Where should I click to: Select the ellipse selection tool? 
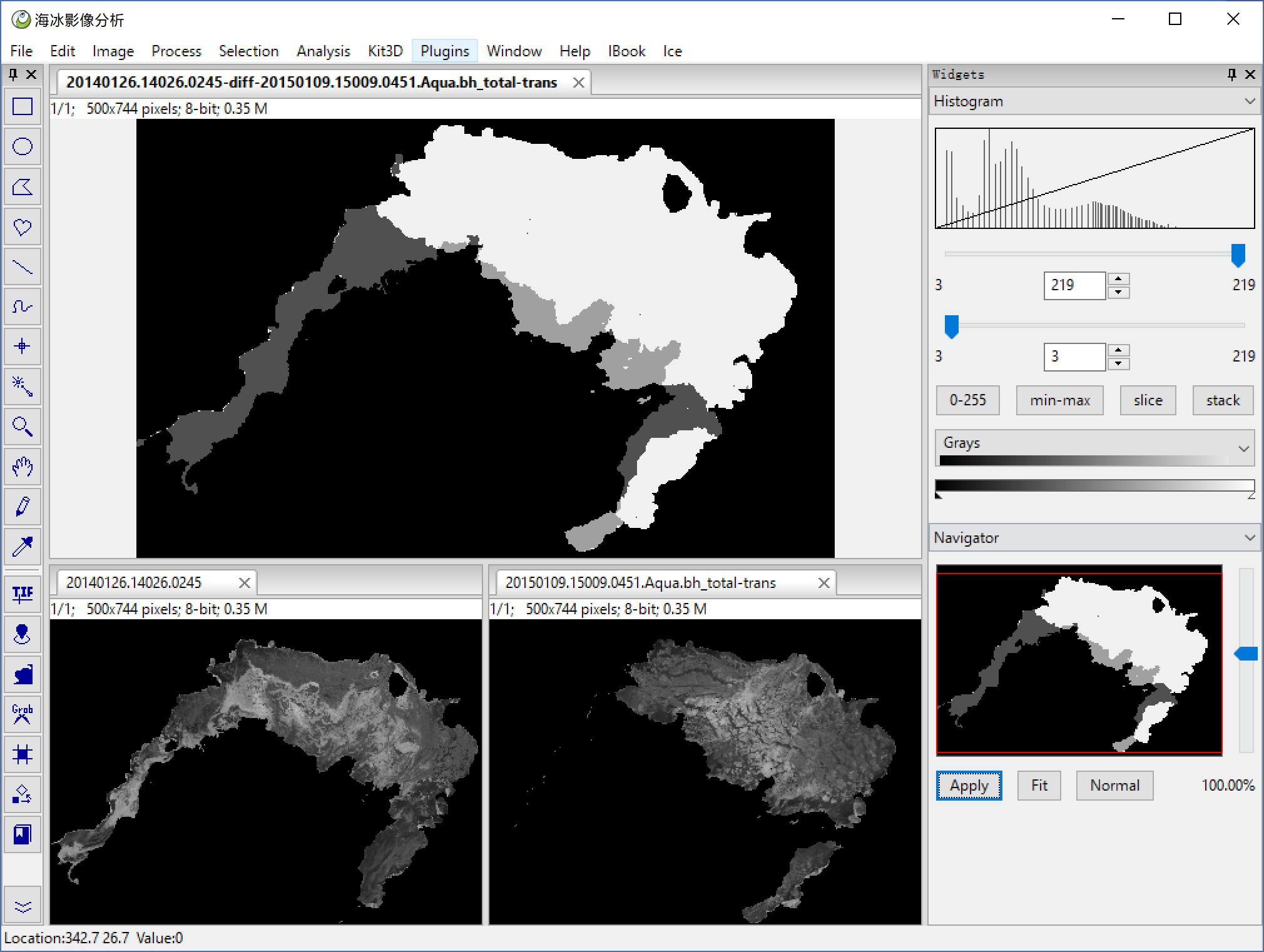tap(23, 147)
